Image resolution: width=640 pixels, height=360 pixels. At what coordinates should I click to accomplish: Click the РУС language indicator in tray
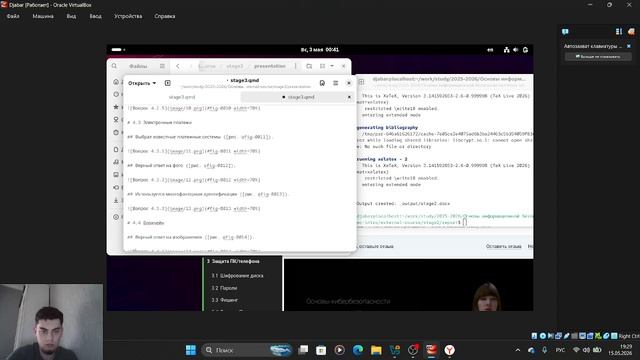[560, 350]
